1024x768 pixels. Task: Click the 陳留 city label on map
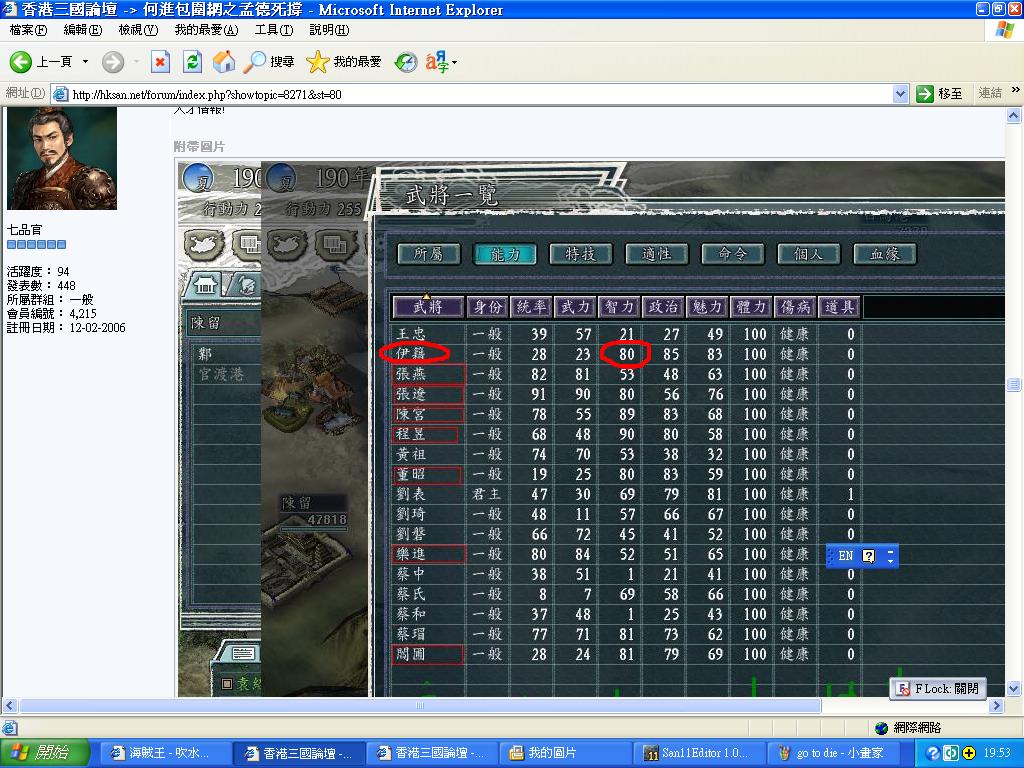312,504
